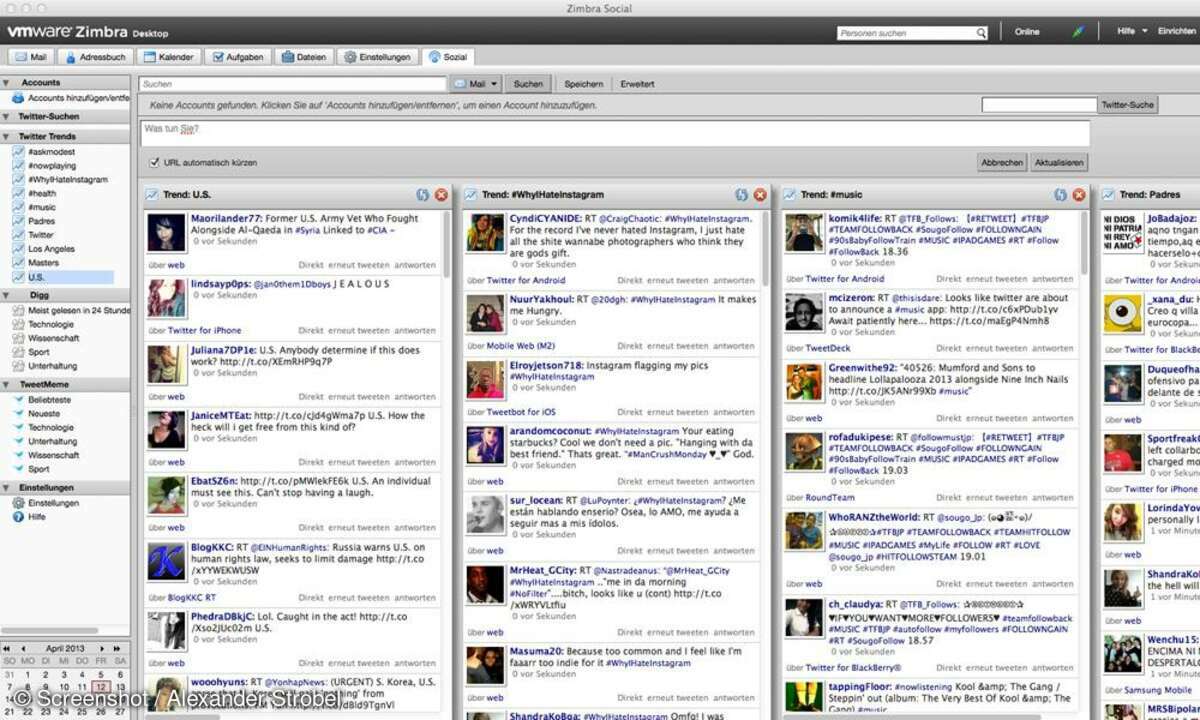The width and height of the screenshot is (1200, 720).
Task: Close the Trend: #music column
Action: 1079,194
